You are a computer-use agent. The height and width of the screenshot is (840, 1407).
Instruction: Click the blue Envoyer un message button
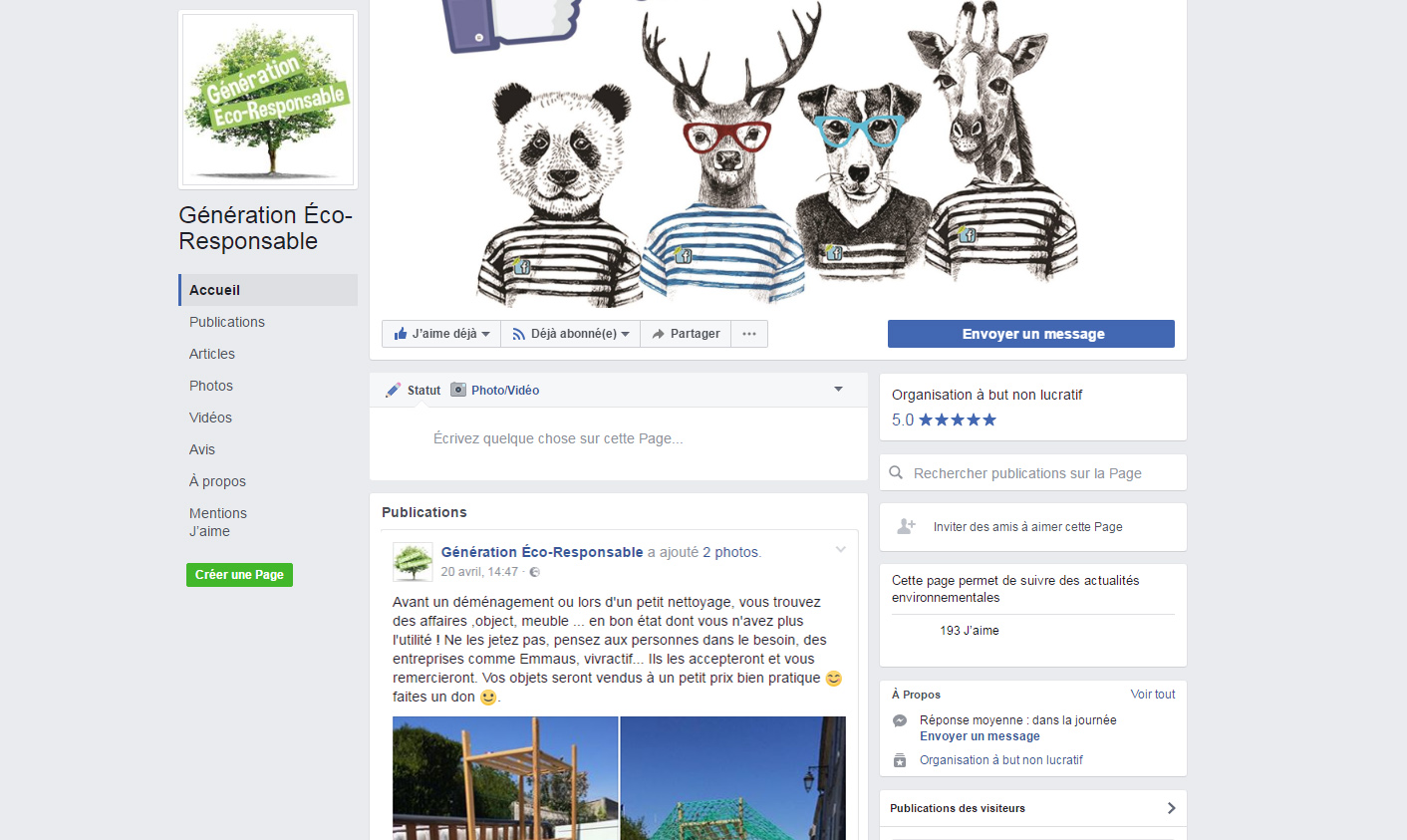point(1031,334)
